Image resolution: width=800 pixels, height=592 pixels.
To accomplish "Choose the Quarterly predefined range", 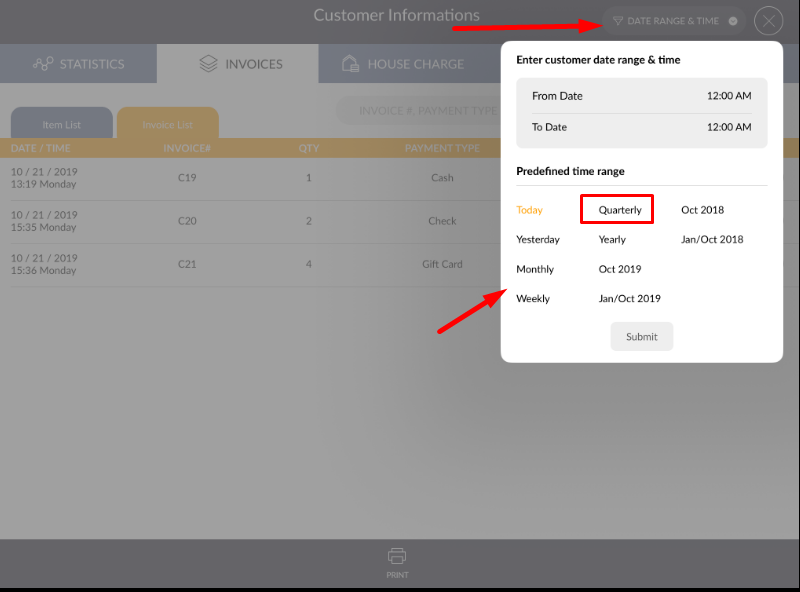I will click(619, 210).
